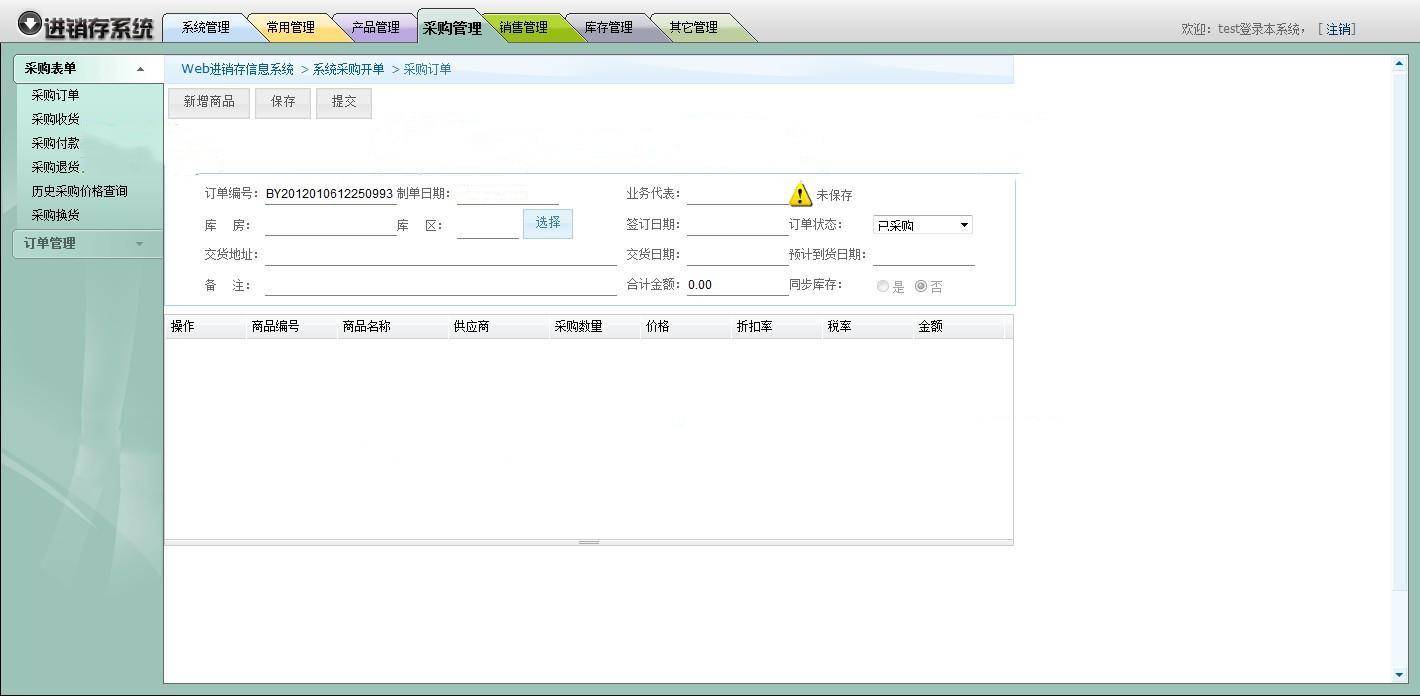Viewport: 1420px width, 696px height.
Task: Select the 否 radio for 同步库存
Action: pyautogui.click(x=921, y=286)
